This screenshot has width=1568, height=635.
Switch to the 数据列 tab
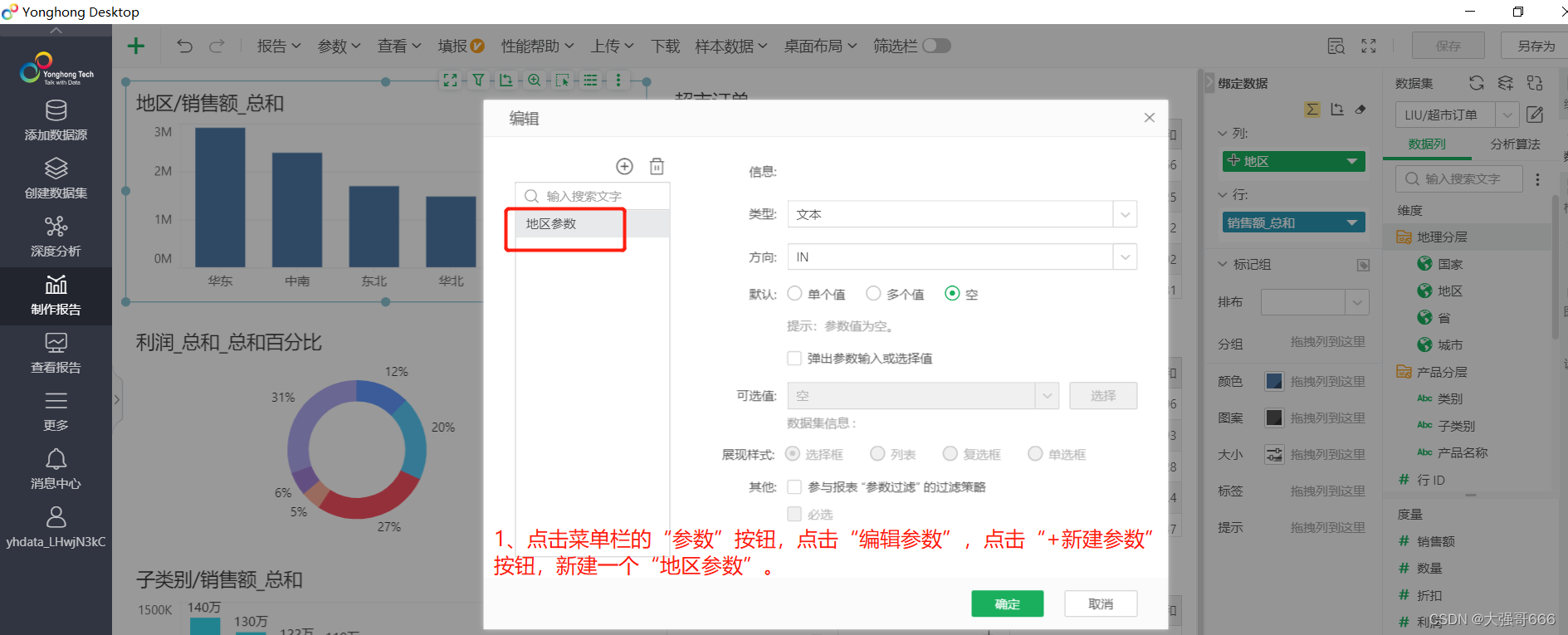(x=1427, y=144)
